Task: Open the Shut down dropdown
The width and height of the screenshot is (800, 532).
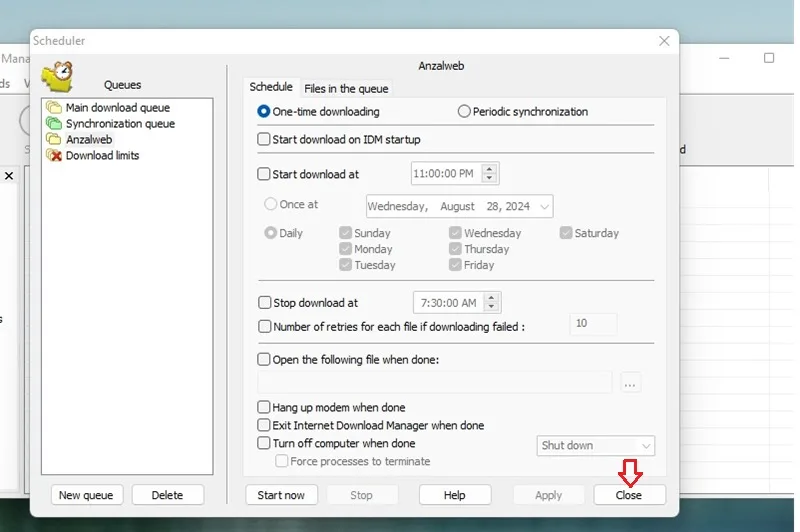Action: coord(595,445)
